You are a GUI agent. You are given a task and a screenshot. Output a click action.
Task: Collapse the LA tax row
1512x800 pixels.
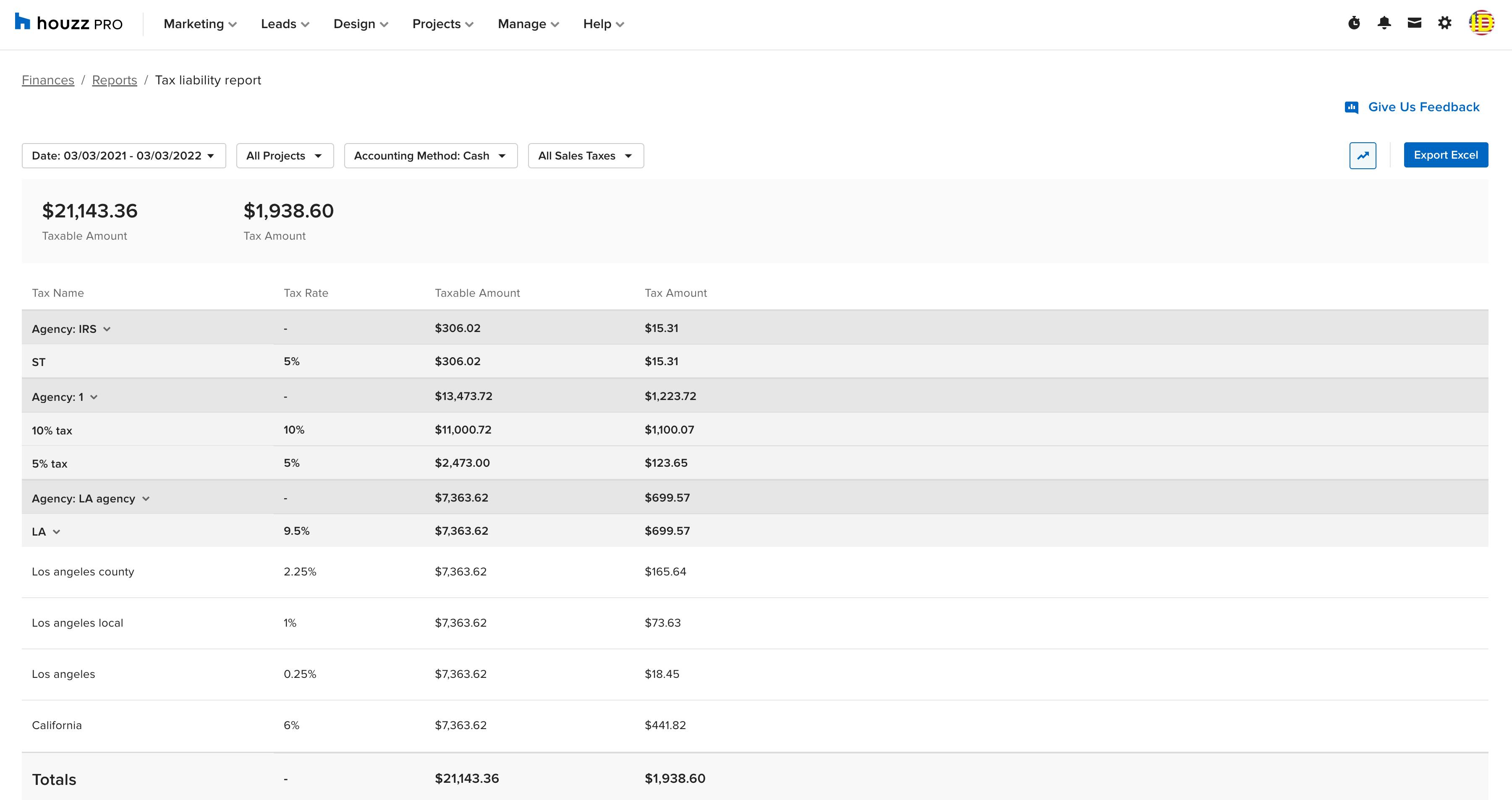[58, 532]
